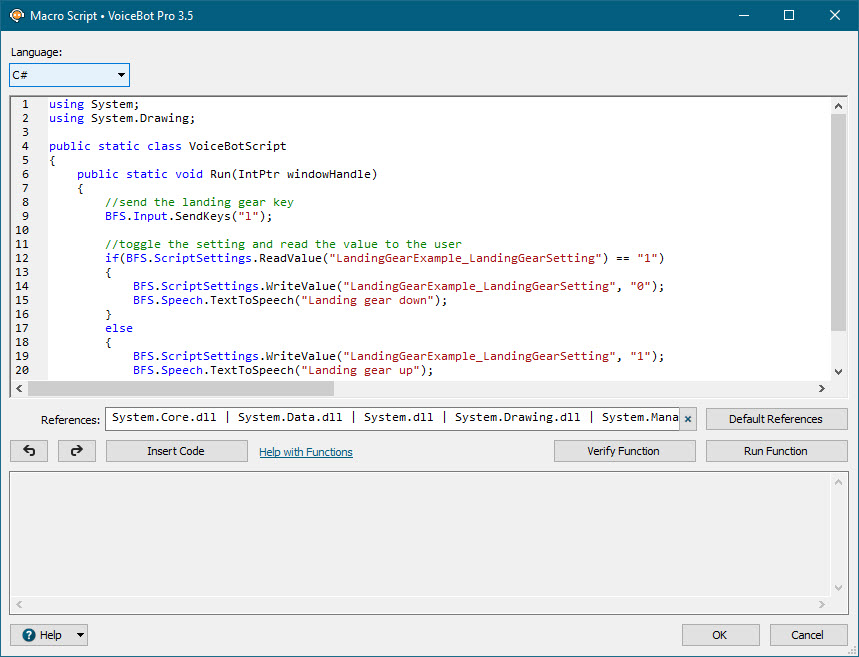Clear references with the x button
Viewport: 859px width, 657px height.
pyautogui.click(x=688, y=419)
